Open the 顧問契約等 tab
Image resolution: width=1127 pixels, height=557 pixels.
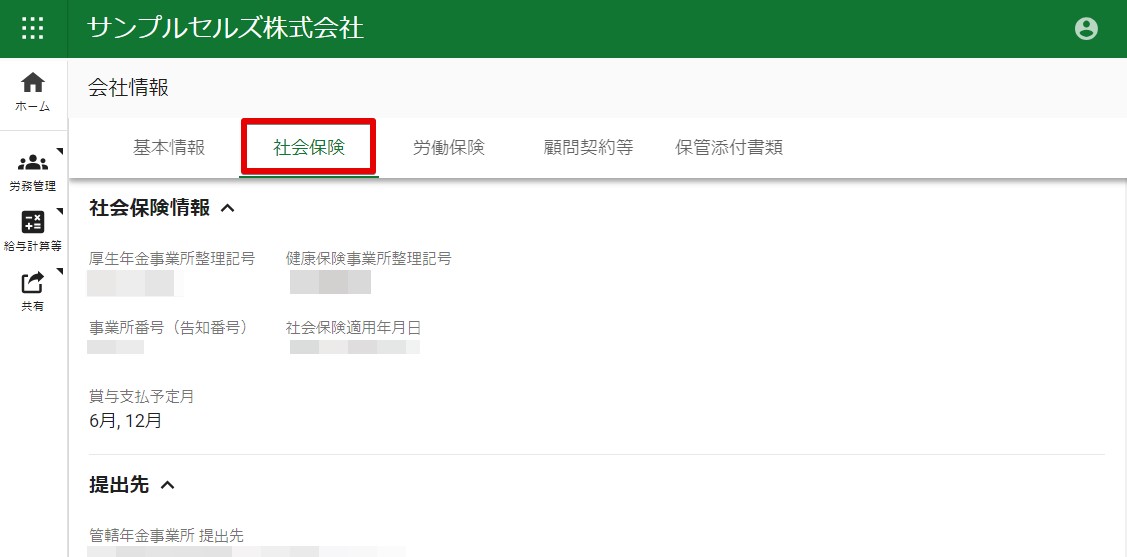[588, 148]
